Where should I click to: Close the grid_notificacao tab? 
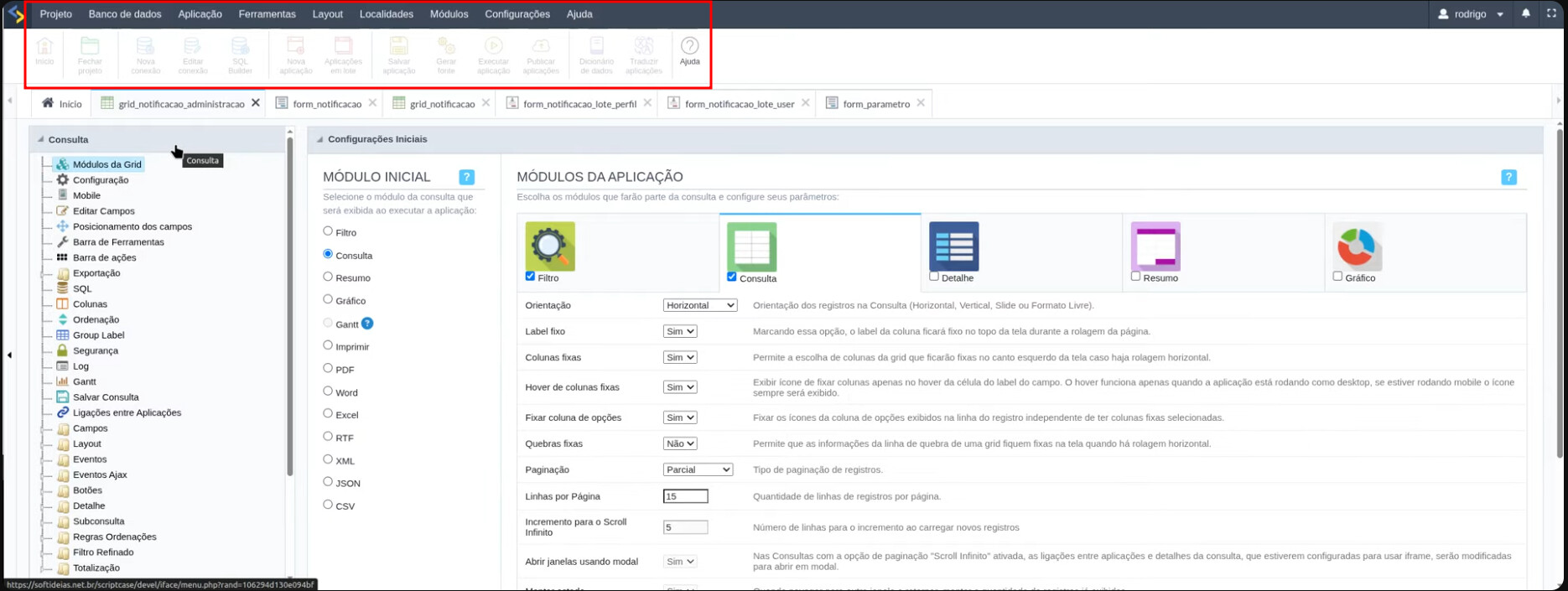point(486,103)
